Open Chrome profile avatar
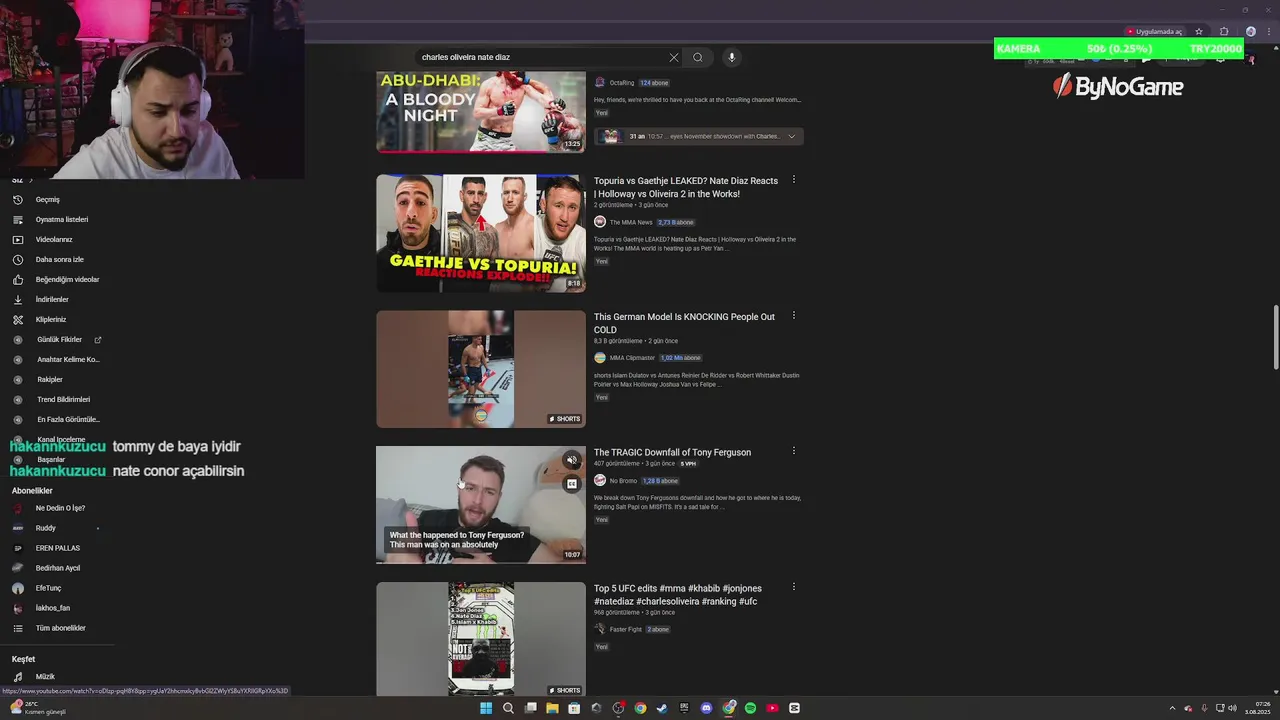 [x=1250, y=31]
